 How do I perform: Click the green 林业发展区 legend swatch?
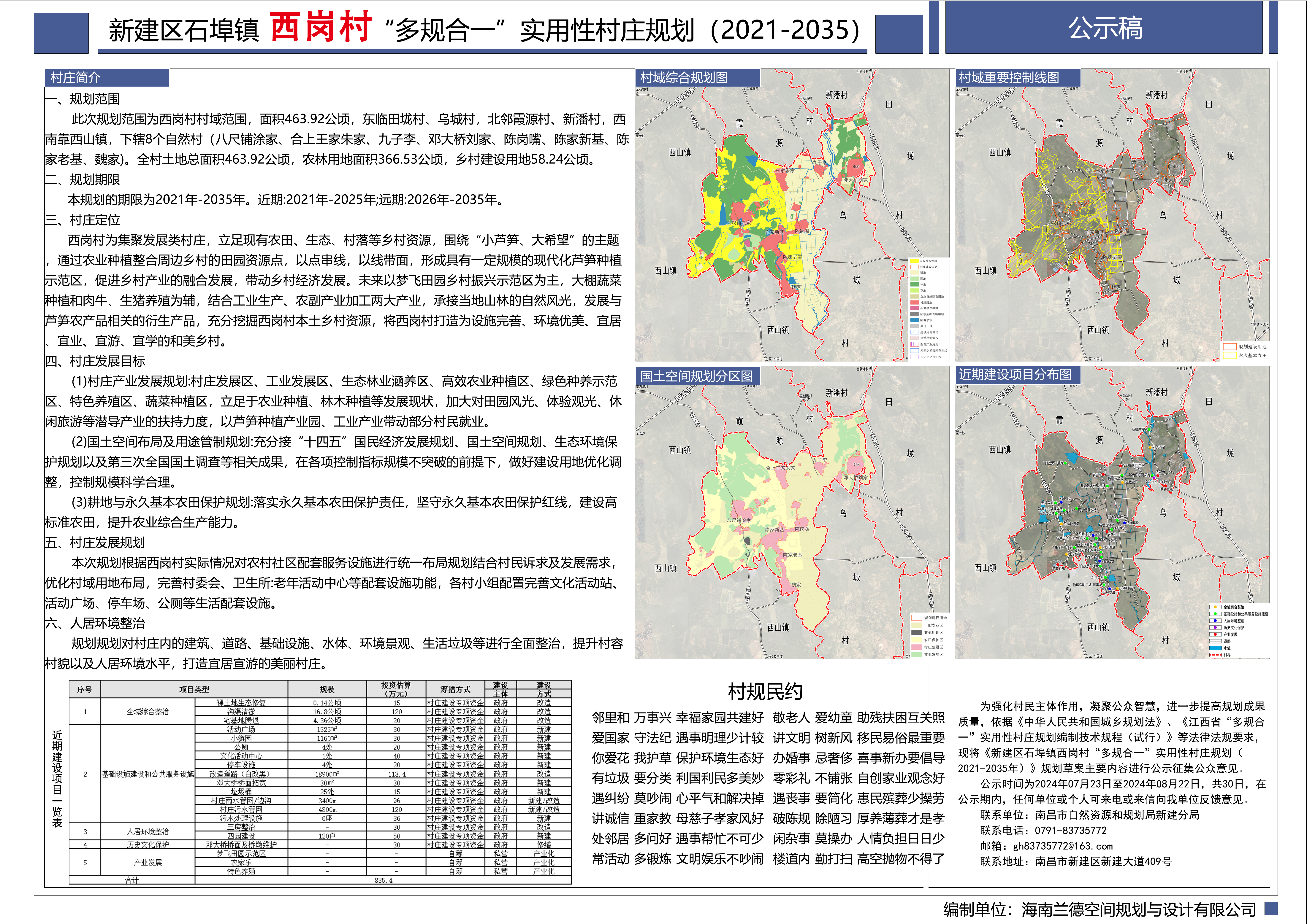(x=917, y=654)
